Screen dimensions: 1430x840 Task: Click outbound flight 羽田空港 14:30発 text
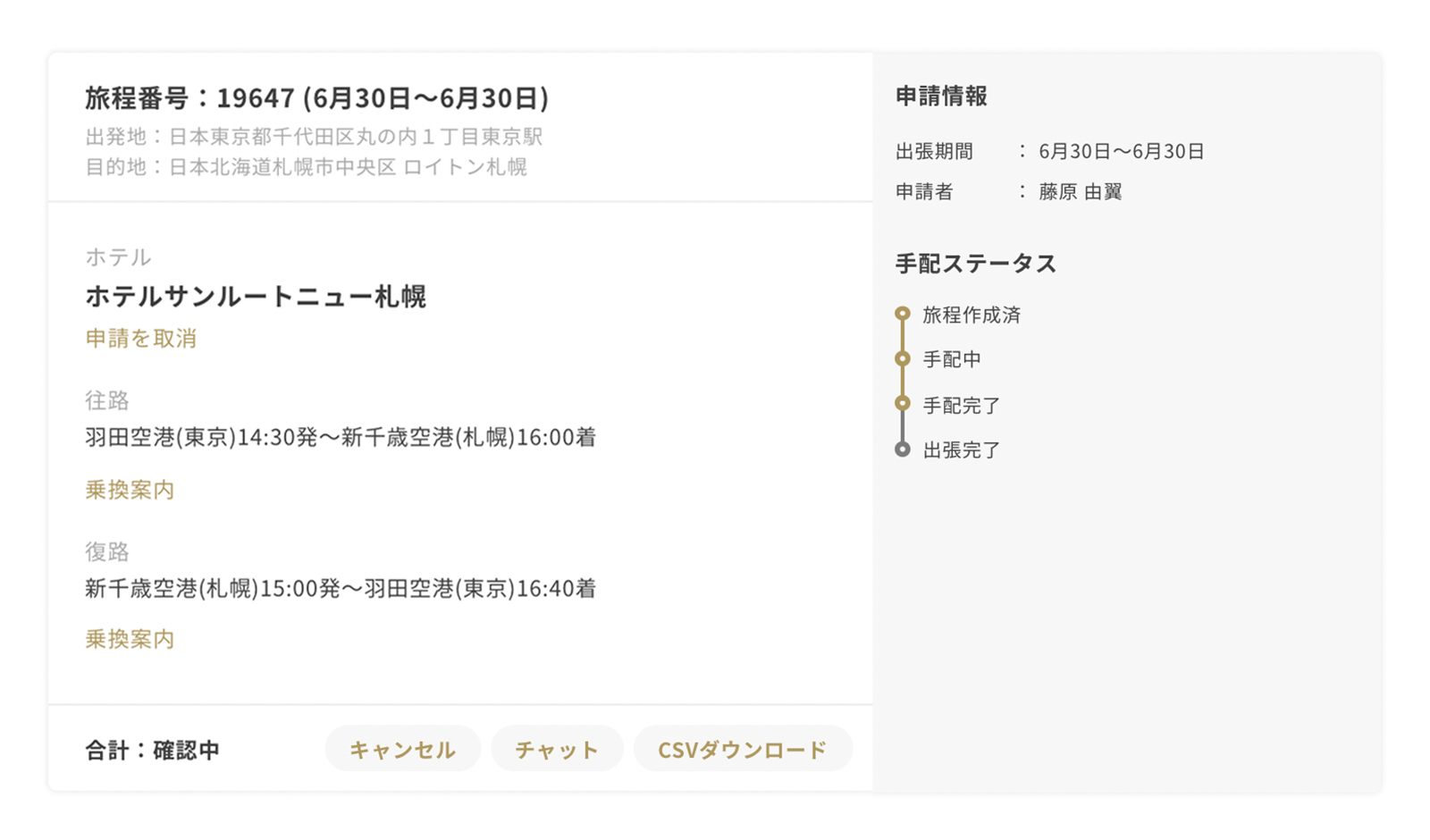click(x=341, y=437)
